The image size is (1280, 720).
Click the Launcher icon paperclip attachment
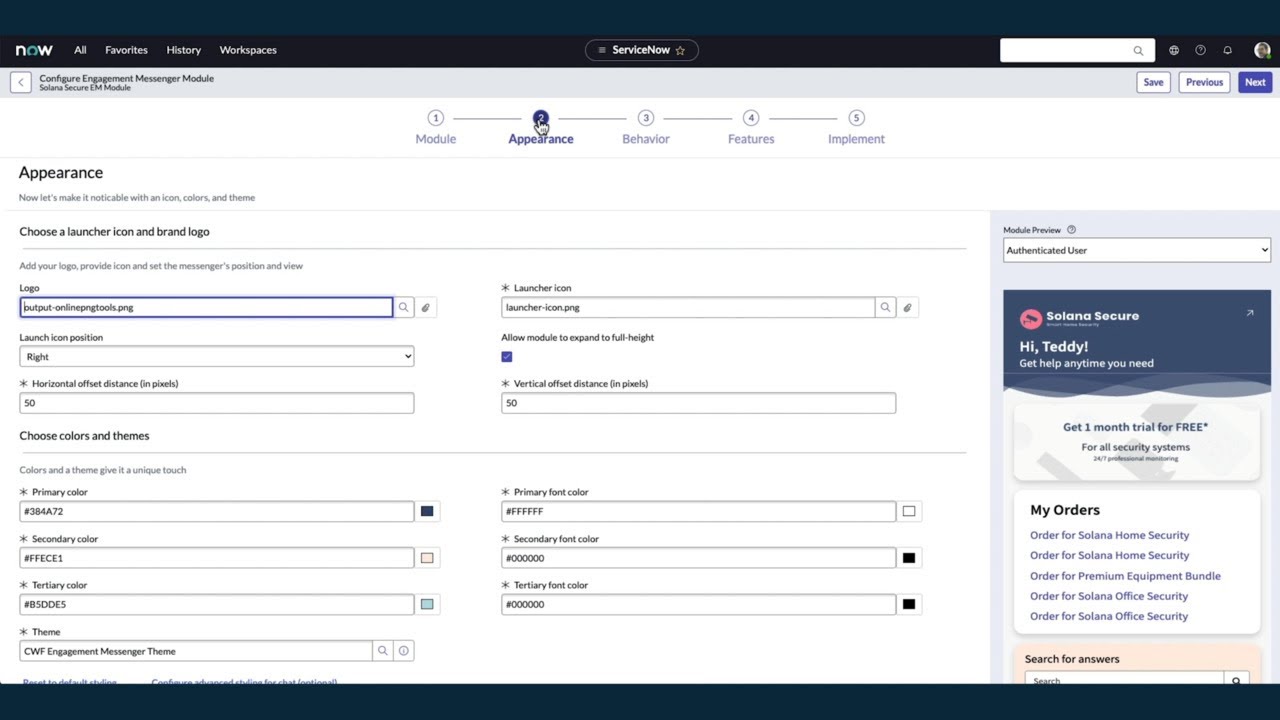[907, 307]
